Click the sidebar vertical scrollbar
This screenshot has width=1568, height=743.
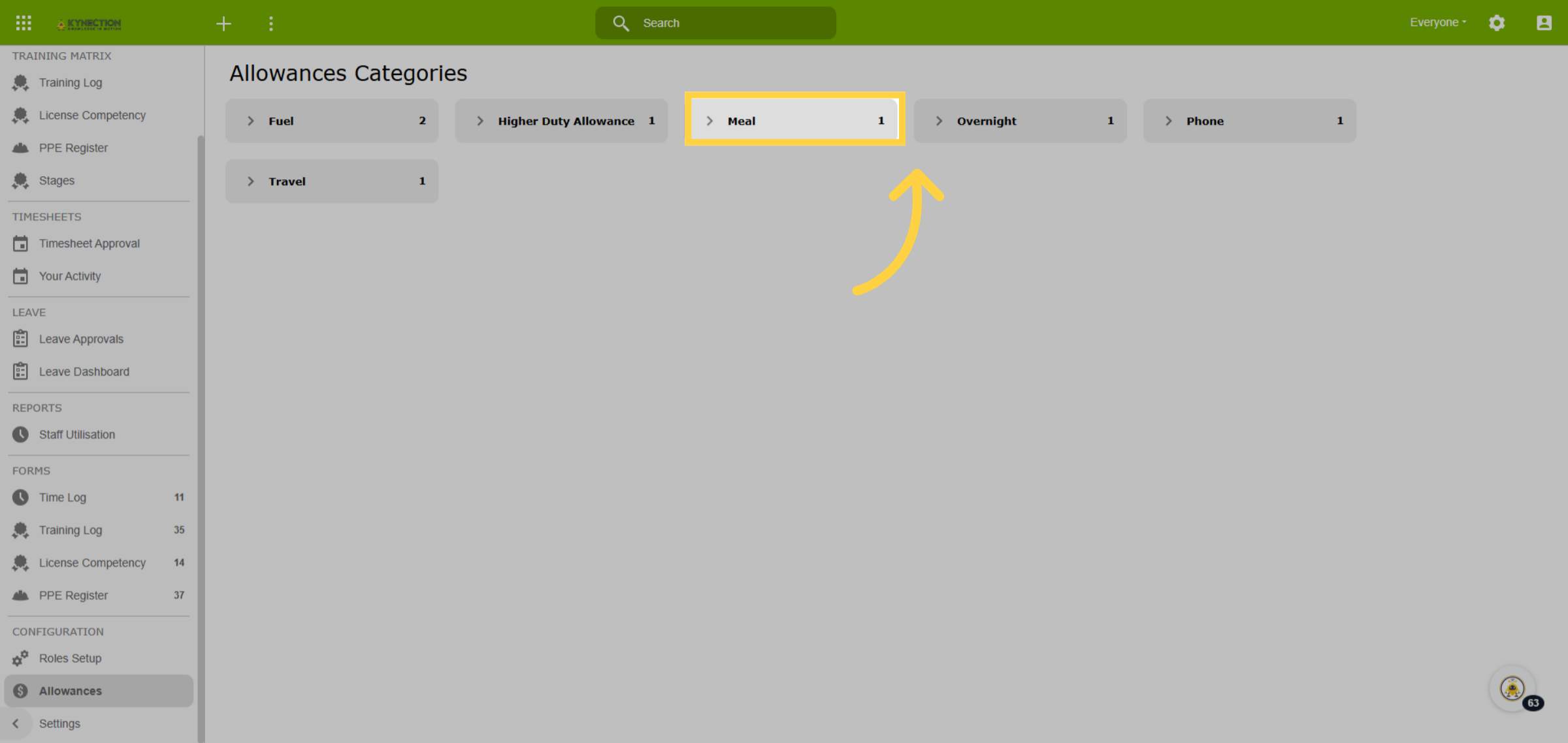pyautogui.click(x=201, y=439)
